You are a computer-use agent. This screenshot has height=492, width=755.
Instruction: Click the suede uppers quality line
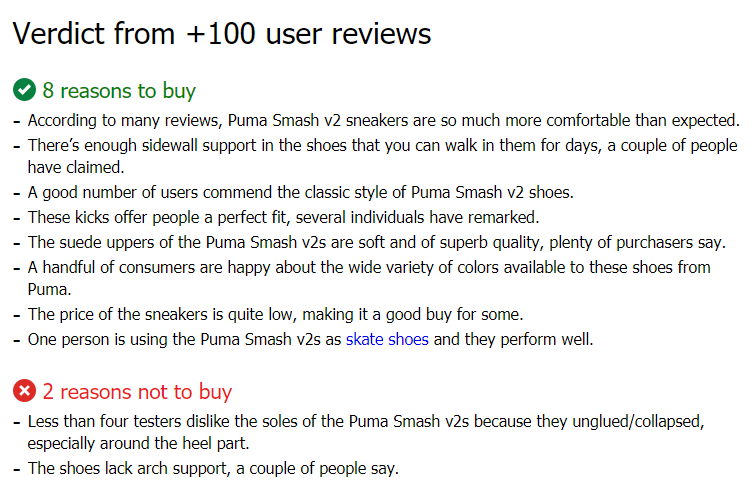coord(377,243)
